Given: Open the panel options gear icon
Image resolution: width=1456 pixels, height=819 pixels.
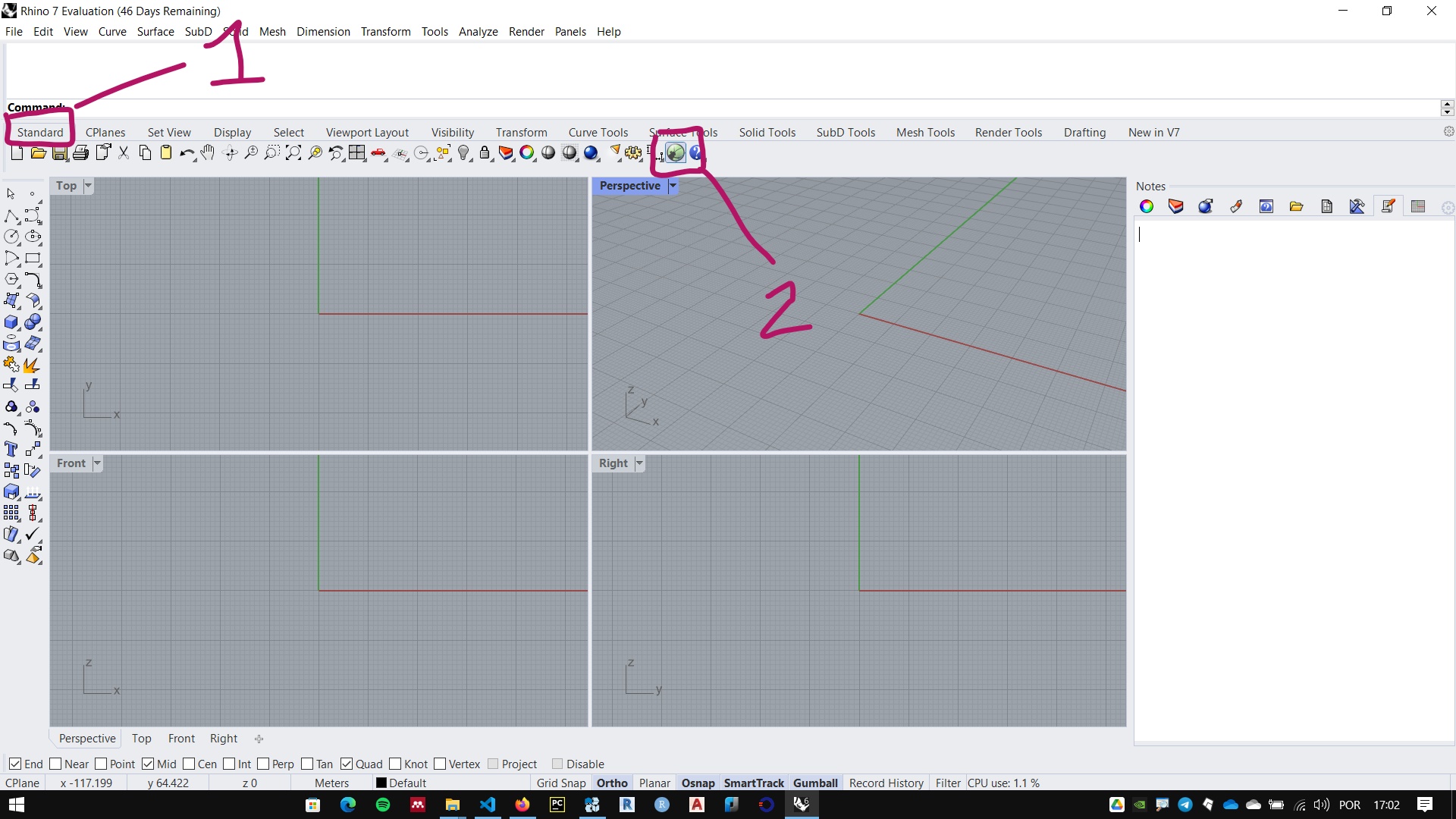Looking at the screenshot, I should pyautogui.click(x=1447, y=207).
